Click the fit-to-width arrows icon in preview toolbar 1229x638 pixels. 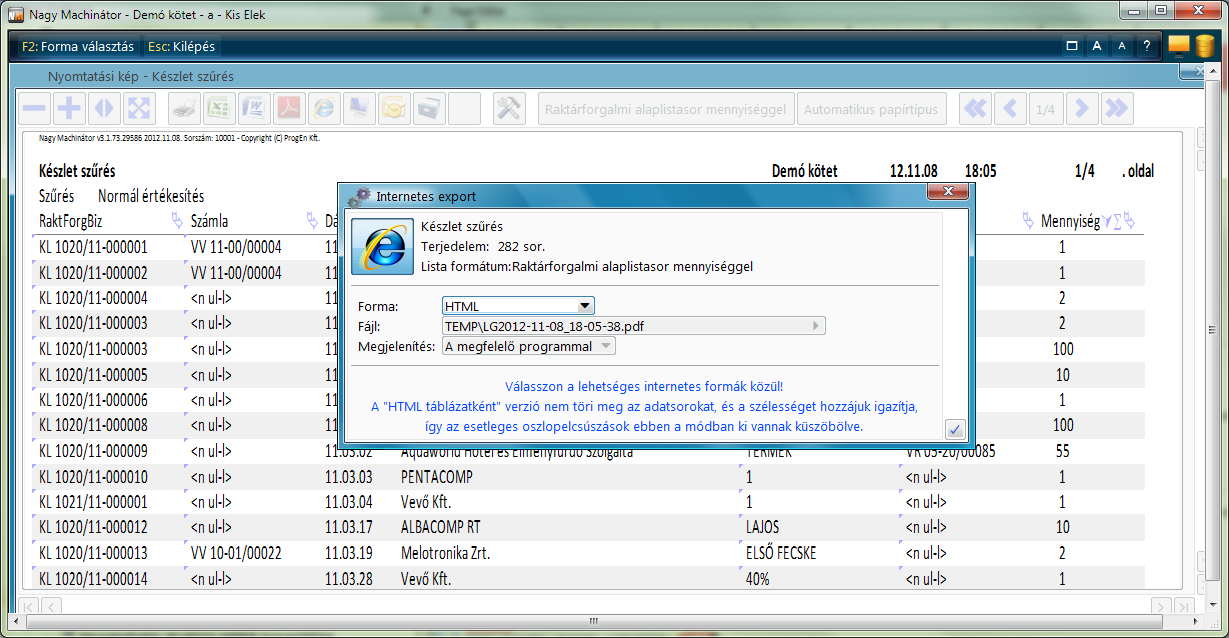pyautogui.click(x=104, y=109)
